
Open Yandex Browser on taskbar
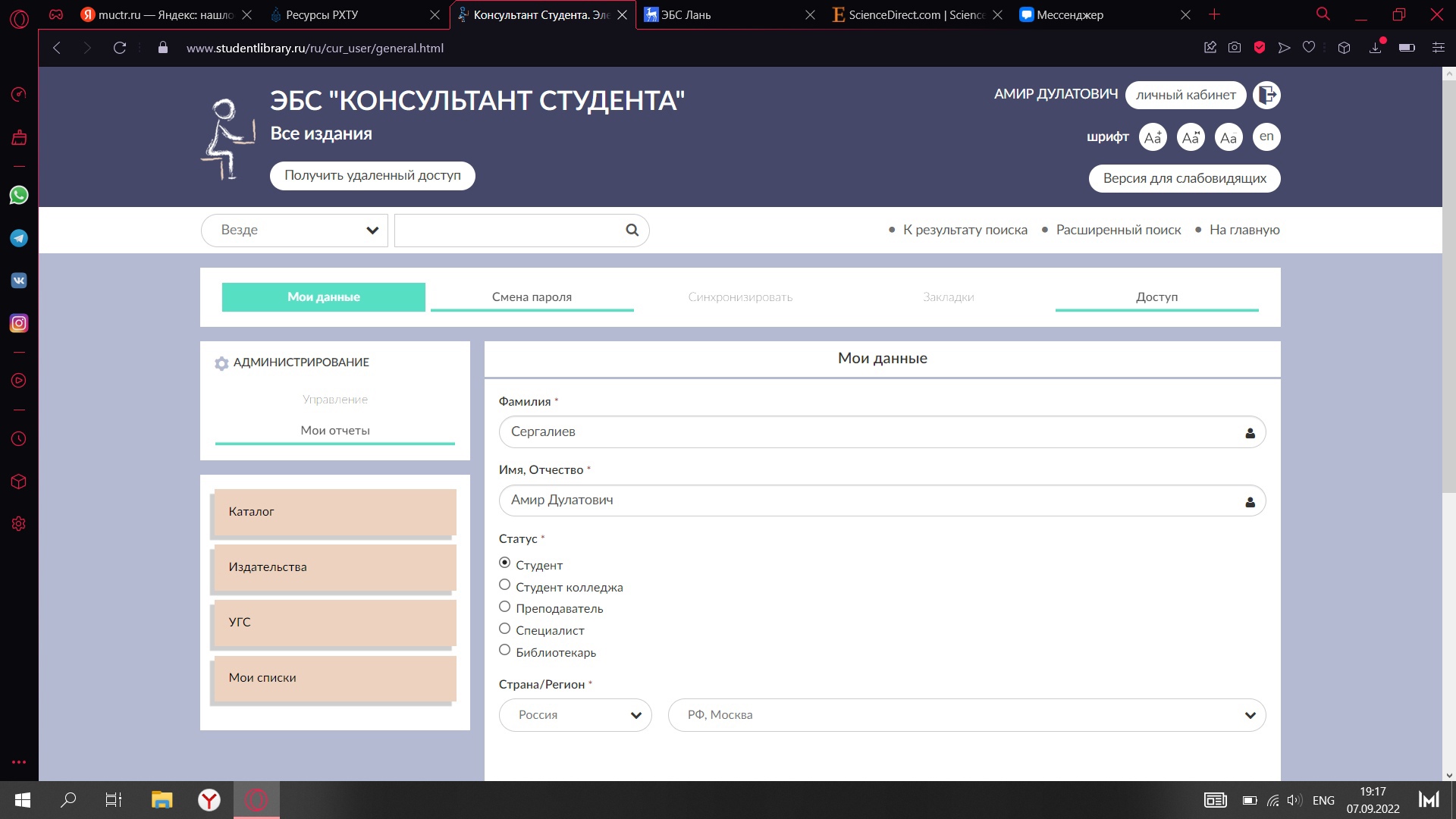(x=209, y=800)
